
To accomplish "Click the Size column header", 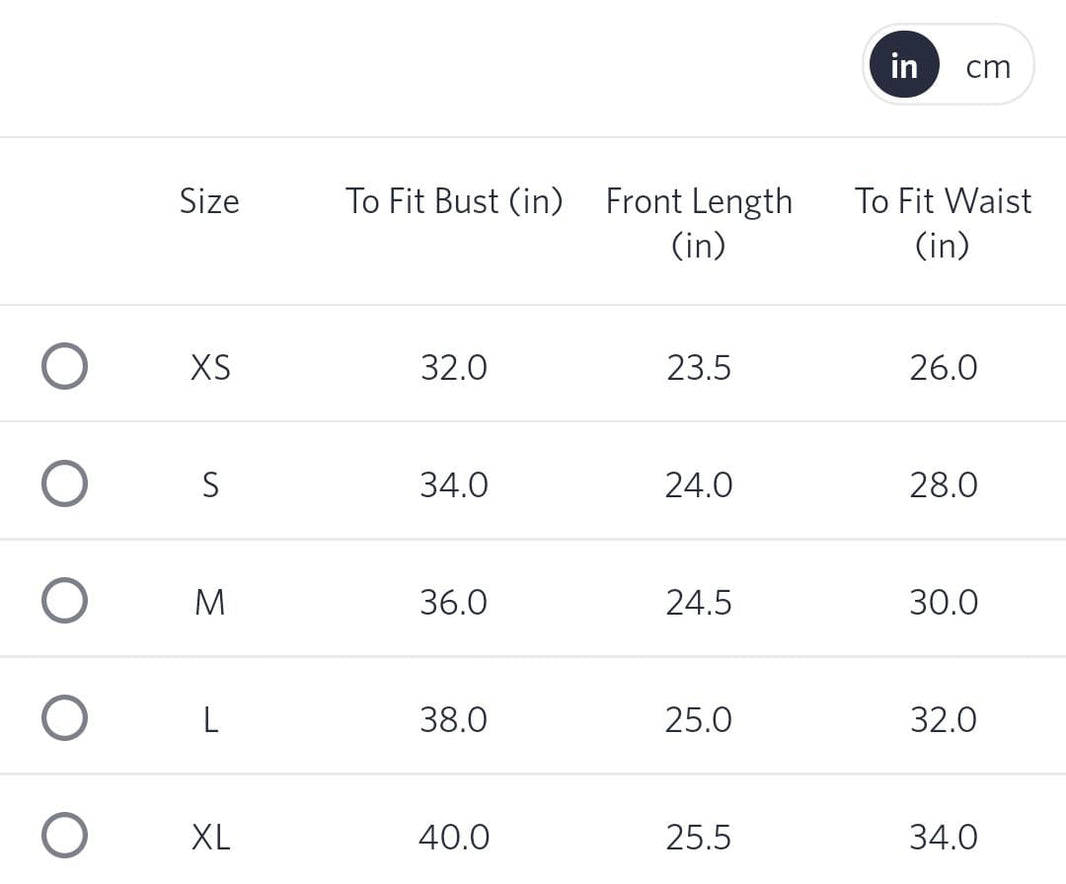I will pyautogui.click(x=209, y=201).
